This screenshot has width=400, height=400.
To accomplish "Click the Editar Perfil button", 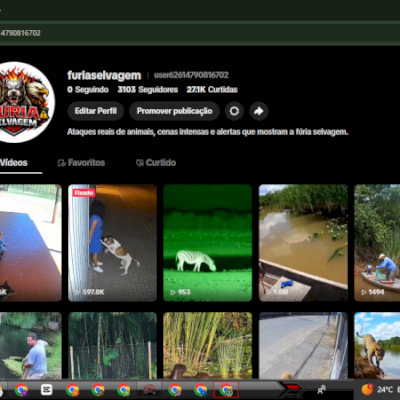I will coord(96,111).
